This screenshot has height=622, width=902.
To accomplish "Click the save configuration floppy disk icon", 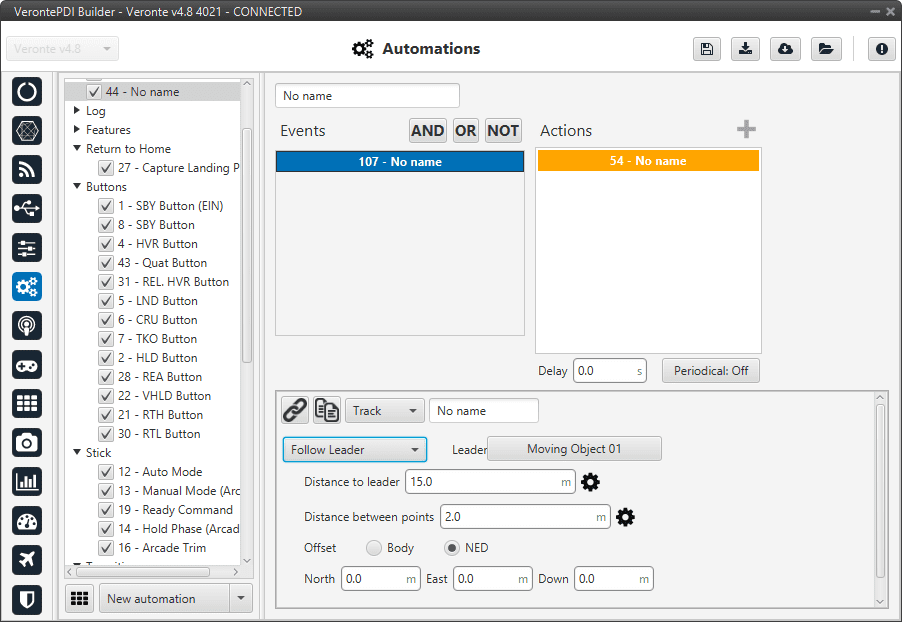I will pyautogui.click(x=707, y=49).
